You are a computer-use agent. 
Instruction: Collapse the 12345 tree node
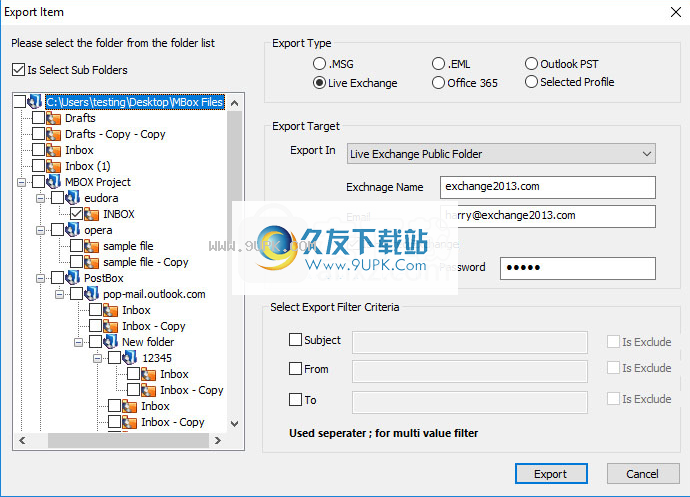click(x=97, y=358)
